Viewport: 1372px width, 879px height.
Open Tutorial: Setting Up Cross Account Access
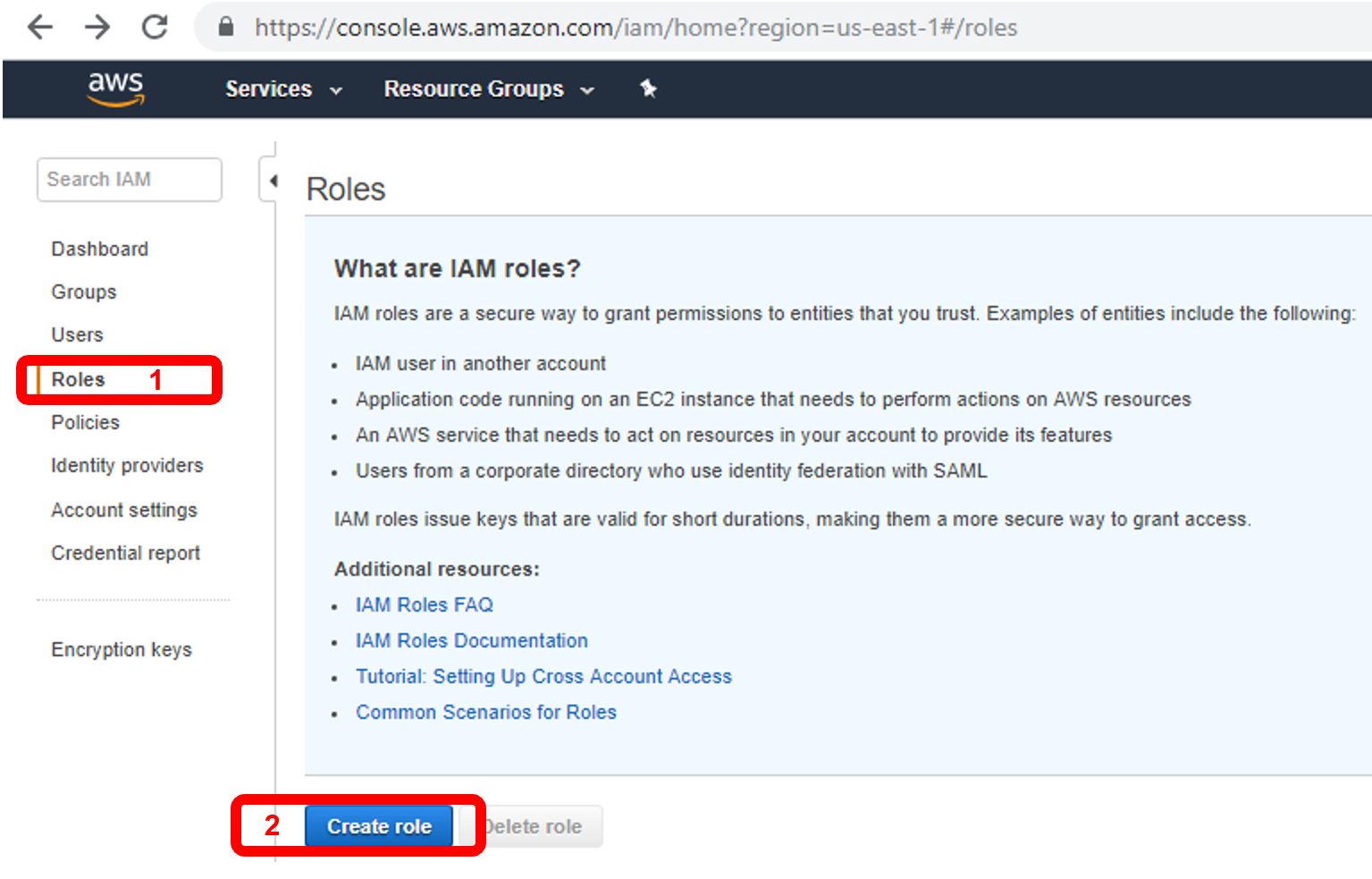tap(543, 677)
